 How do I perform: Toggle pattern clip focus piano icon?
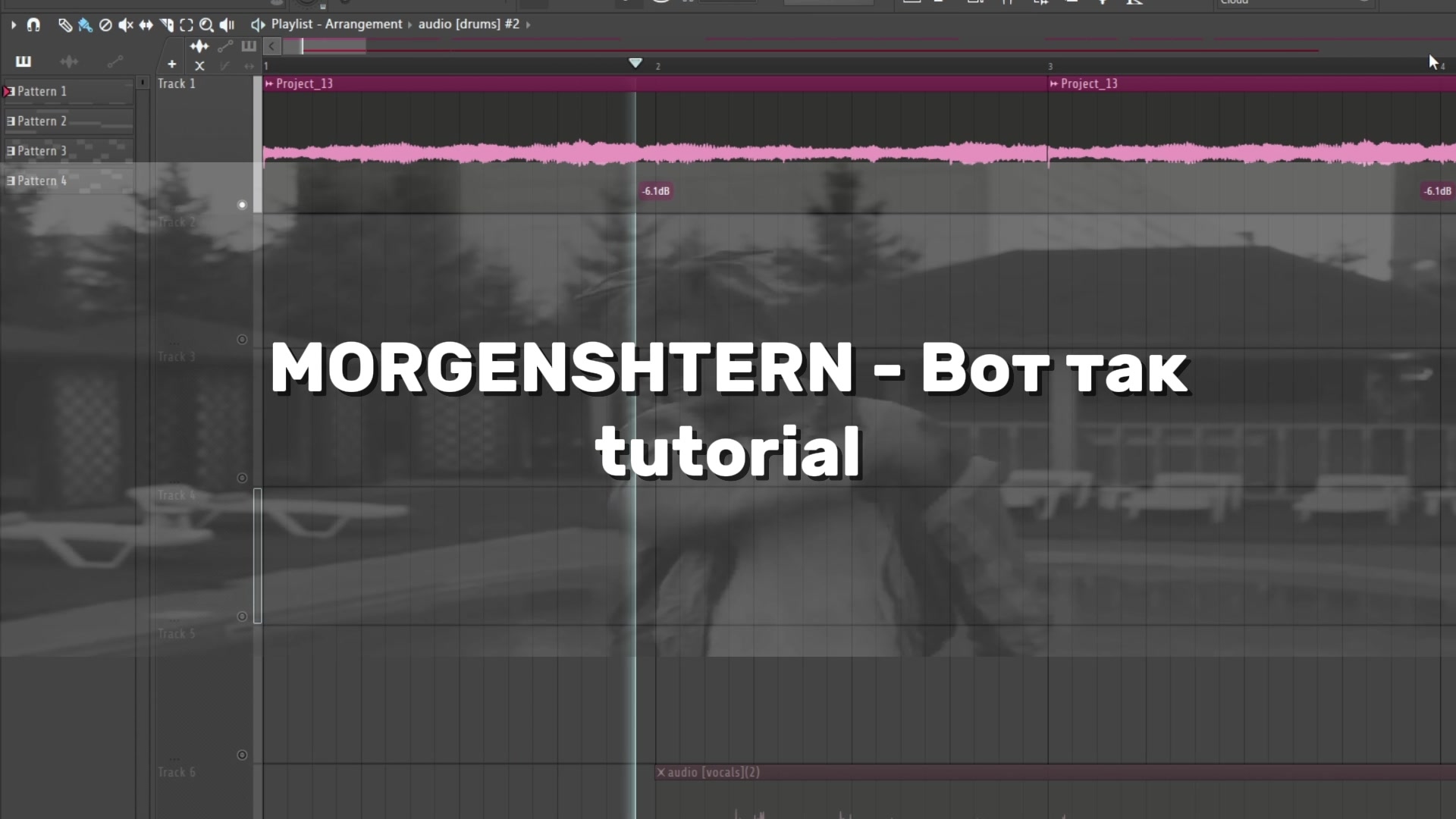(249, 46)
